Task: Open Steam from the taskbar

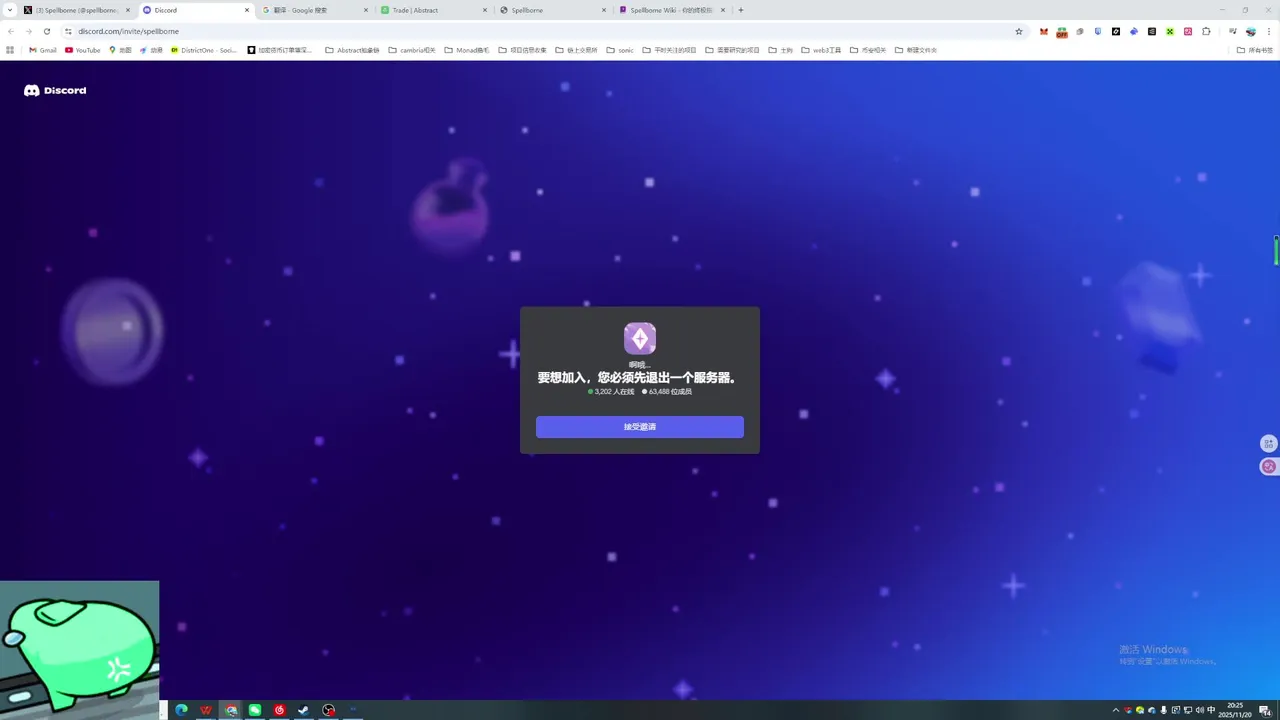Action: tap(304, 710)
